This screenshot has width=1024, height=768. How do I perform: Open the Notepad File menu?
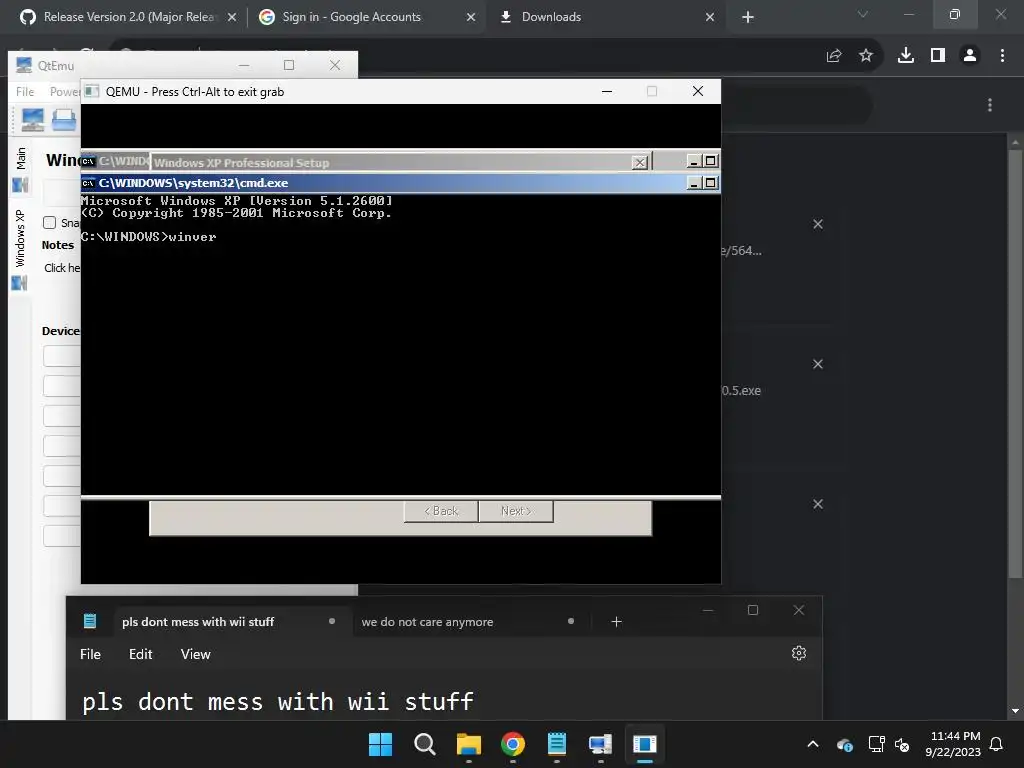[90, 654]
